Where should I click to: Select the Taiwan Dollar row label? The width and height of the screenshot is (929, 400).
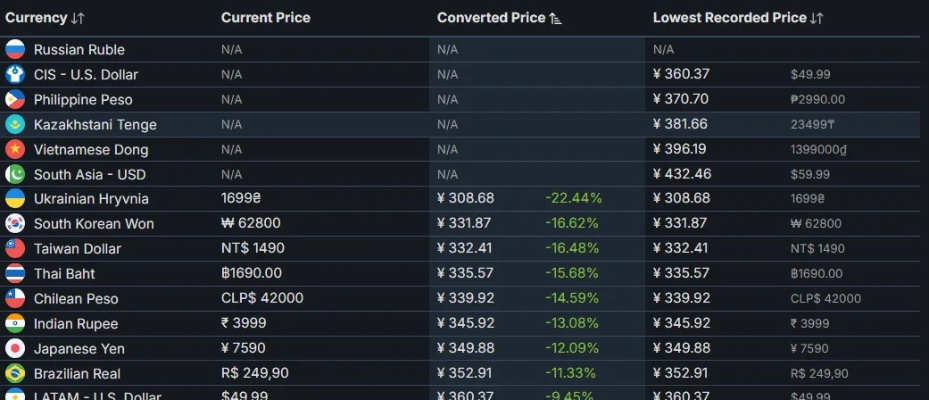point(77,249)
